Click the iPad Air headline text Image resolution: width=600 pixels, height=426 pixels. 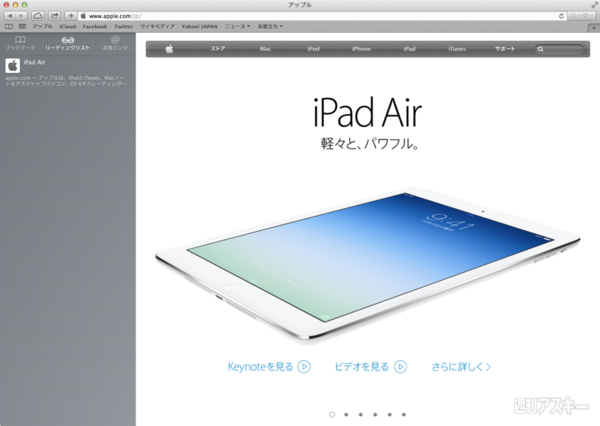point(368,113)
